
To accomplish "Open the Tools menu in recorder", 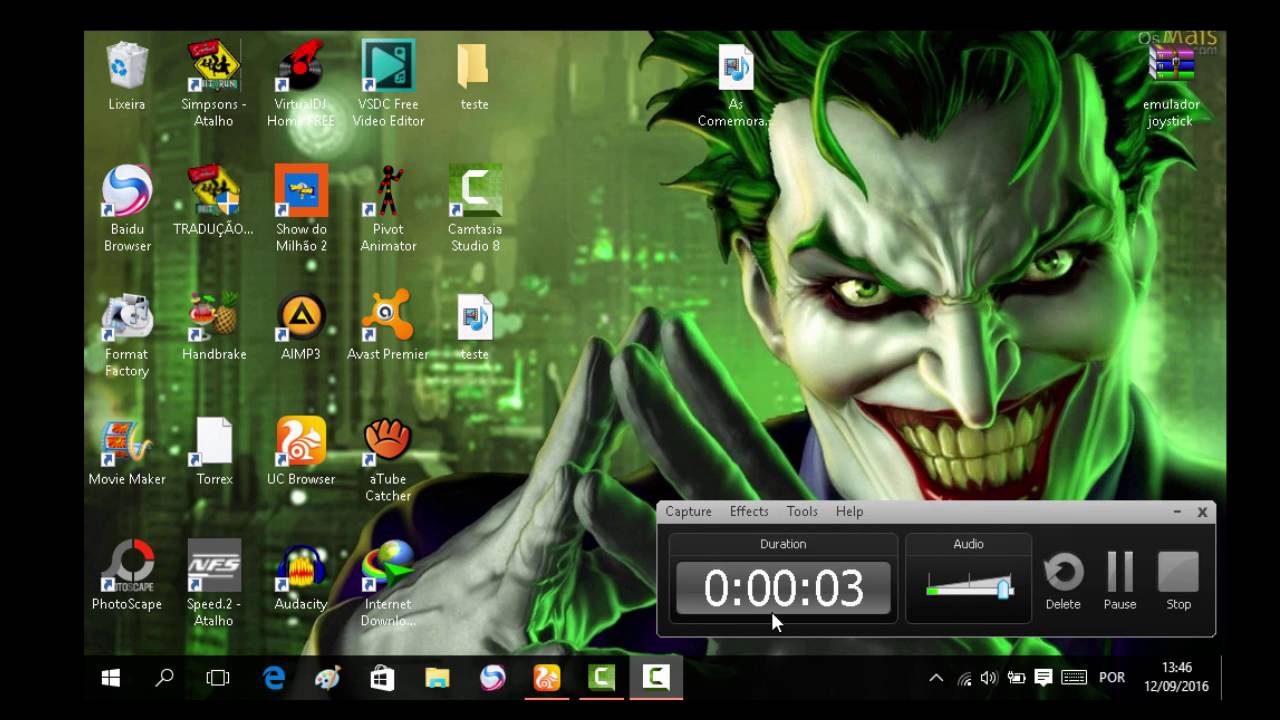I will coord(802,511).
